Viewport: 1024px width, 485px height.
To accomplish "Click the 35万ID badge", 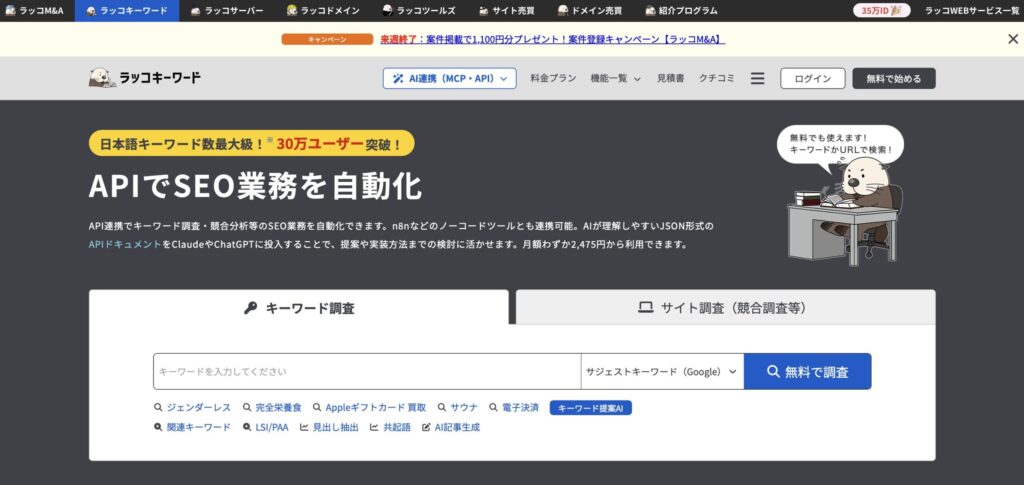I will [882, 10].
